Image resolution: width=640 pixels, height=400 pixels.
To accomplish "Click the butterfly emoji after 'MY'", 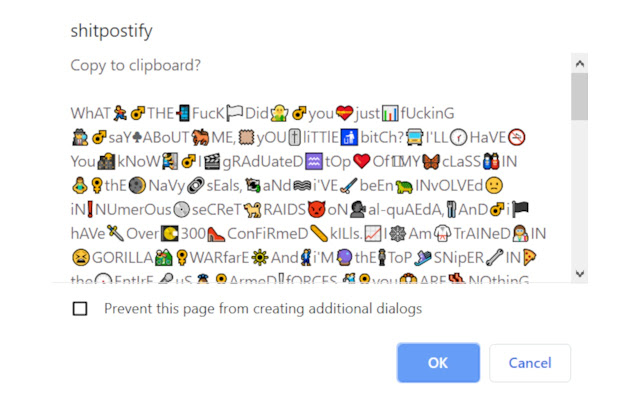I will (431, 162).
